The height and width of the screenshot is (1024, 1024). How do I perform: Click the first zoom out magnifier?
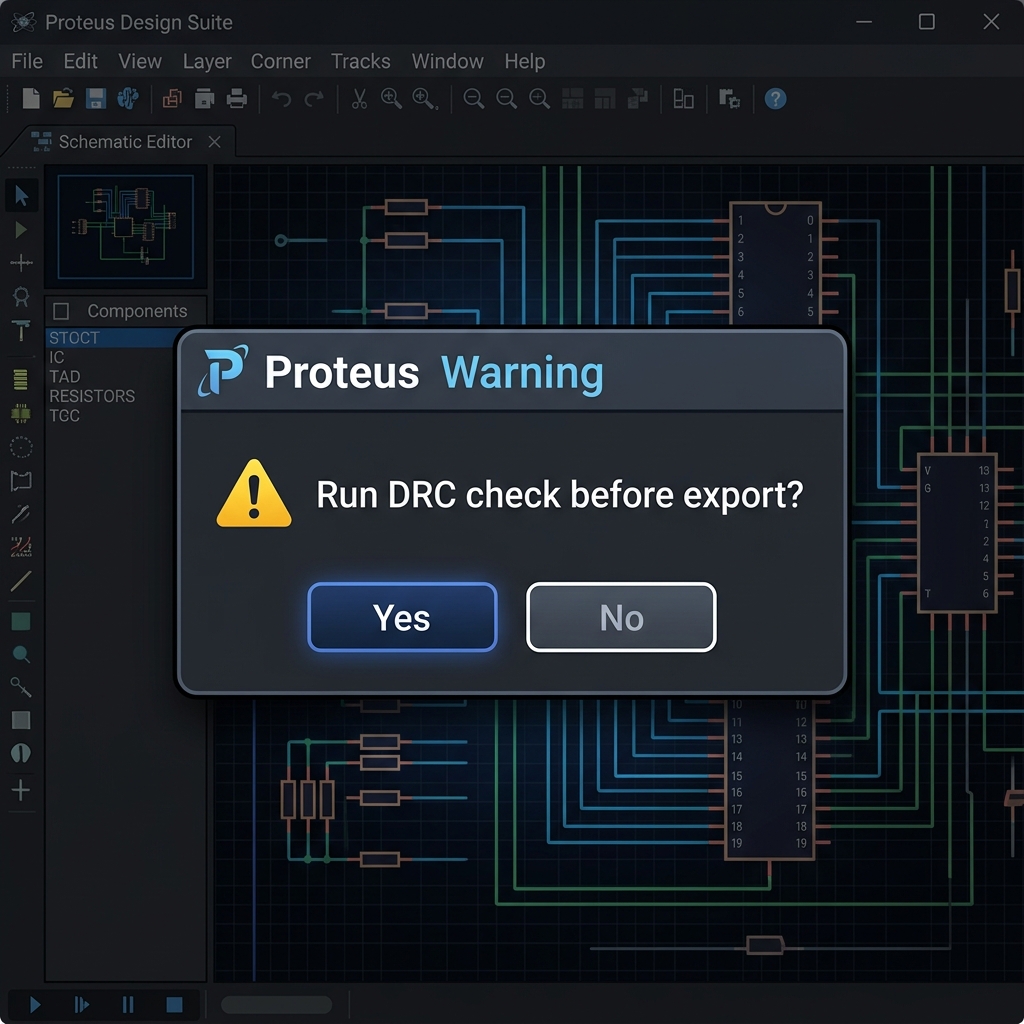coord(473,99)
